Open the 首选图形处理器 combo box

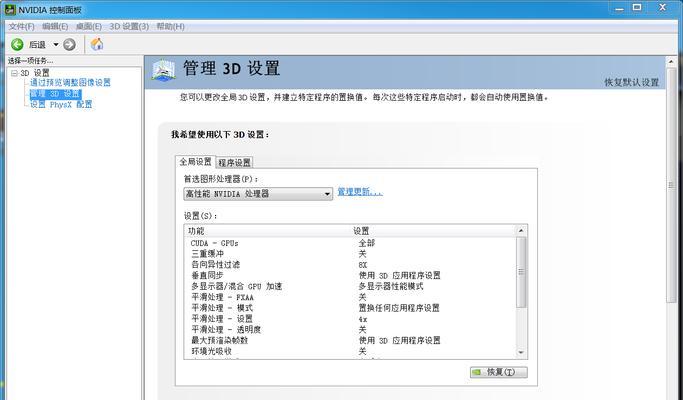[258, 193]
